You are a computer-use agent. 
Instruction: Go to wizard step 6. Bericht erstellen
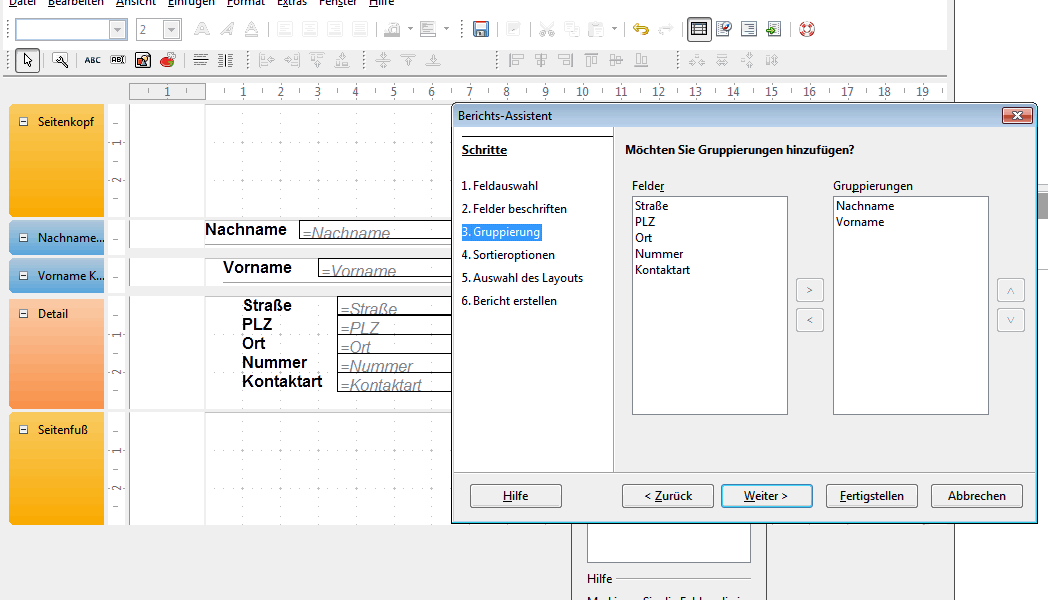click(x=509, y=301)
